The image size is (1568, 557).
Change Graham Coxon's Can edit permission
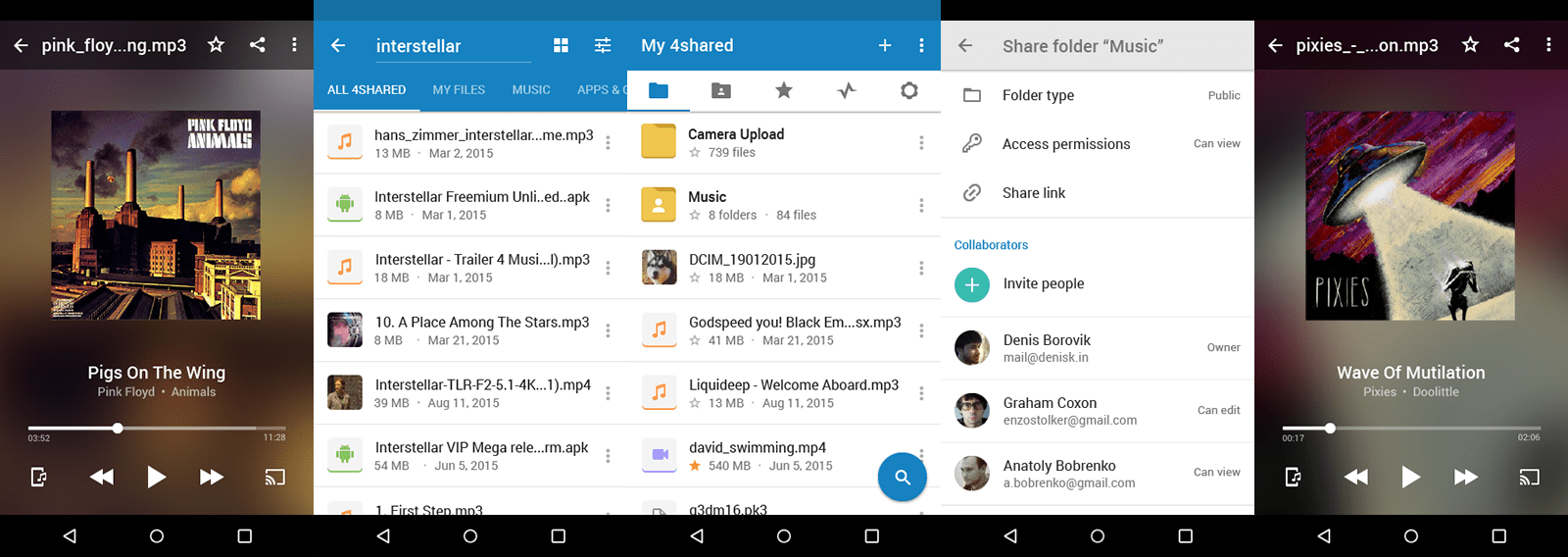point(1218,410)
